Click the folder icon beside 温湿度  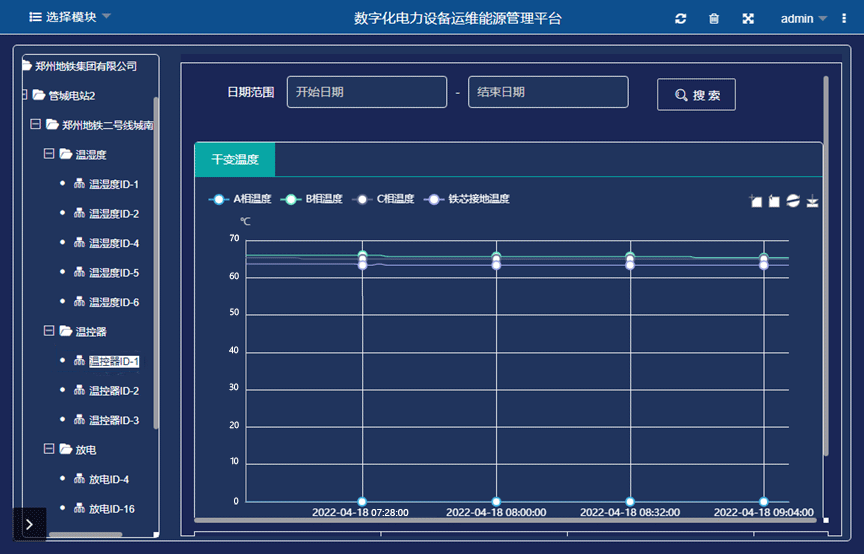[66, 154]
